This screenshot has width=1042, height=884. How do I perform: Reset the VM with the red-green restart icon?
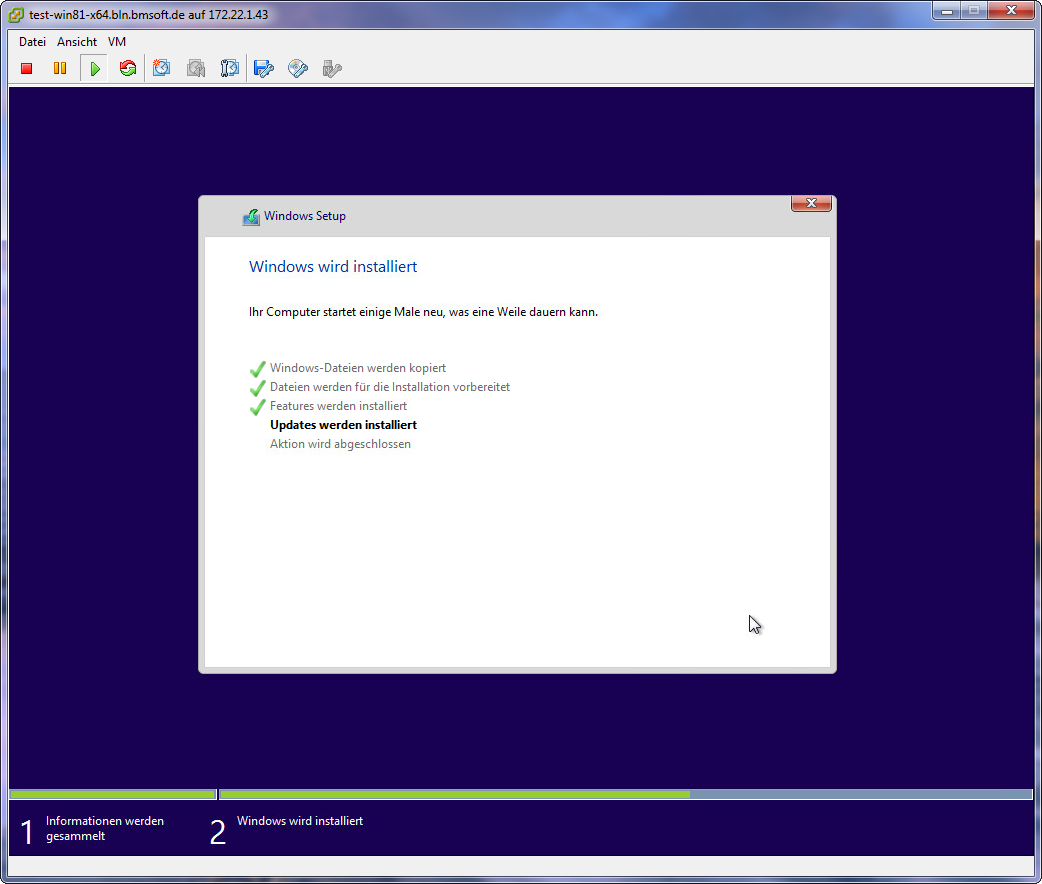(x=128, y=68)
